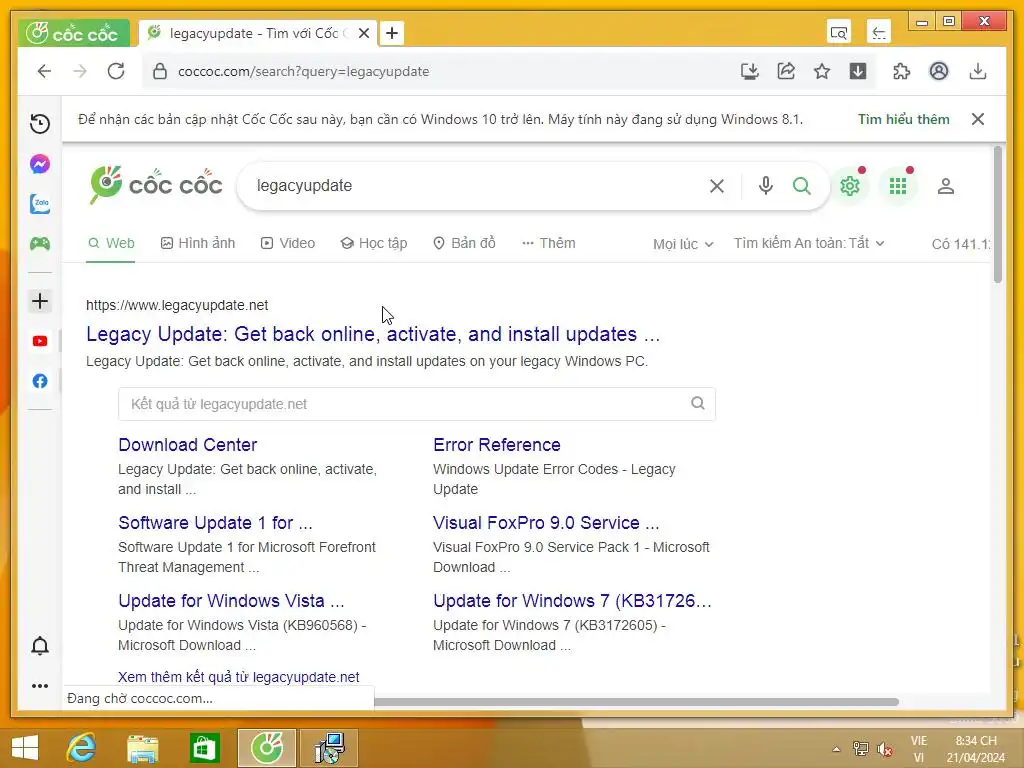Open the tab search icon in title bar

(839, 32)
